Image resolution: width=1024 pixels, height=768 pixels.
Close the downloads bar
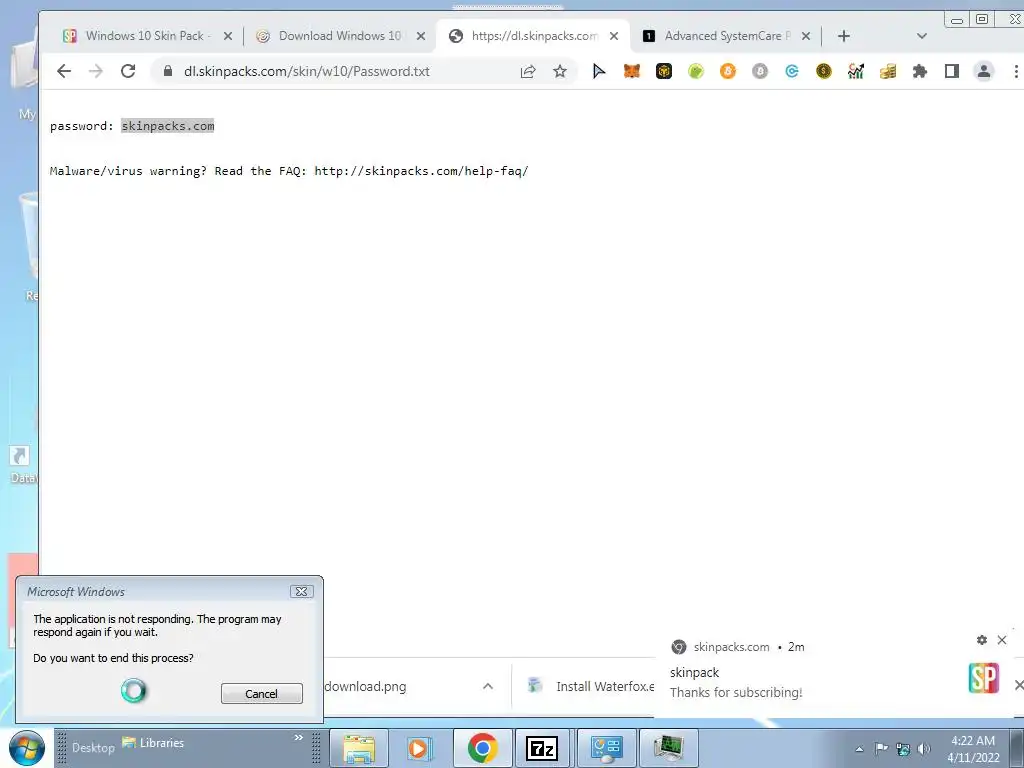[x=1017, y=685]
